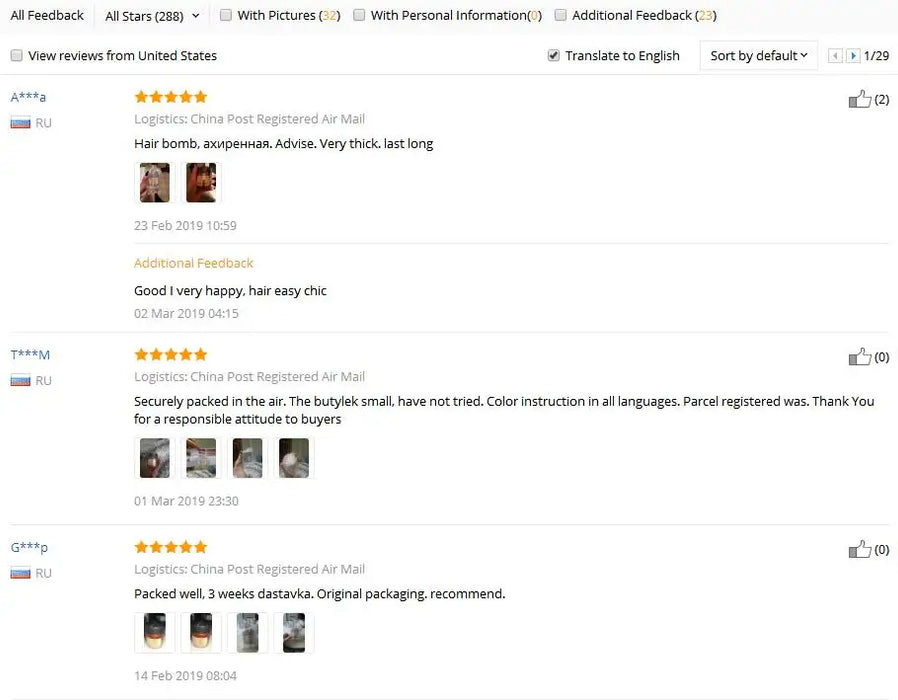Go to the next page of reviews
Image resolution: width=898 pixels, height=700 pixels.
(851, 56)
